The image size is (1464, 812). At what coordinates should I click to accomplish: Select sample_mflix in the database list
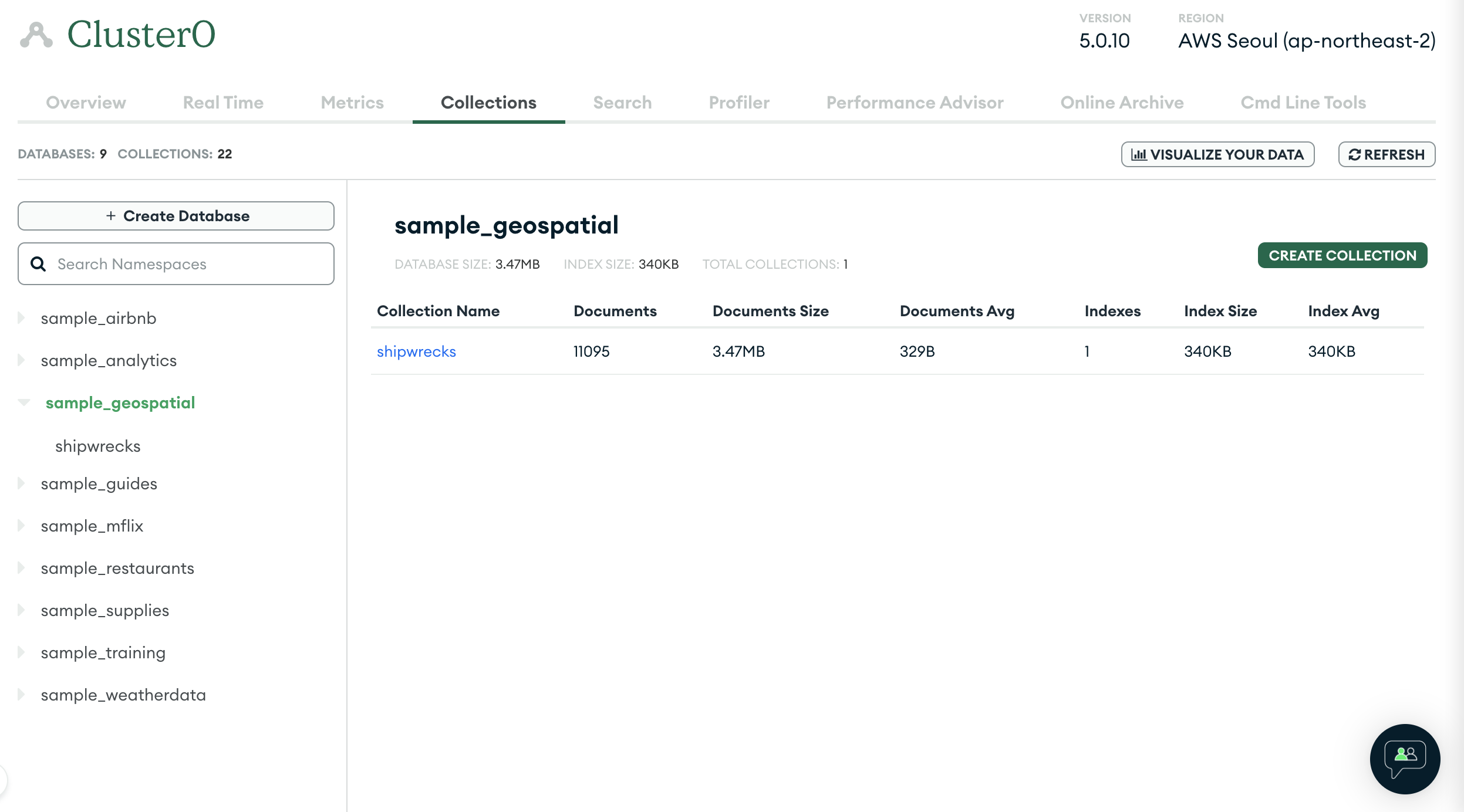(92, 526)
